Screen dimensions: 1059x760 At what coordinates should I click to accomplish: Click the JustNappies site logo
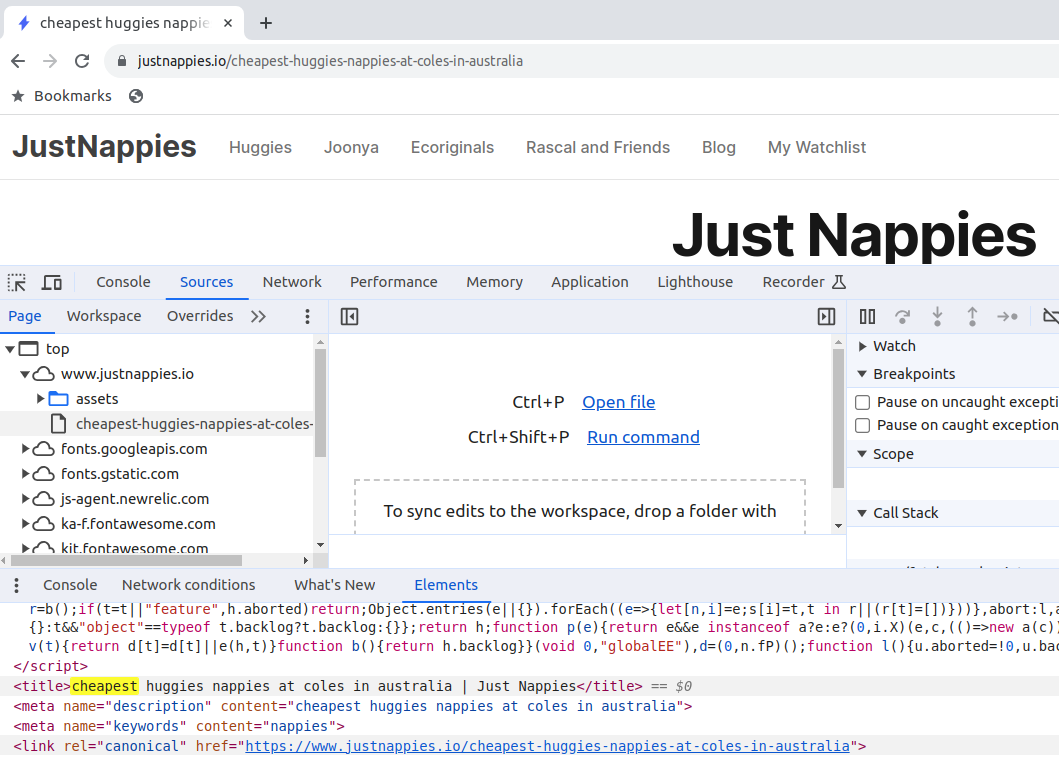pyautogui.click(x=105, y=147)
